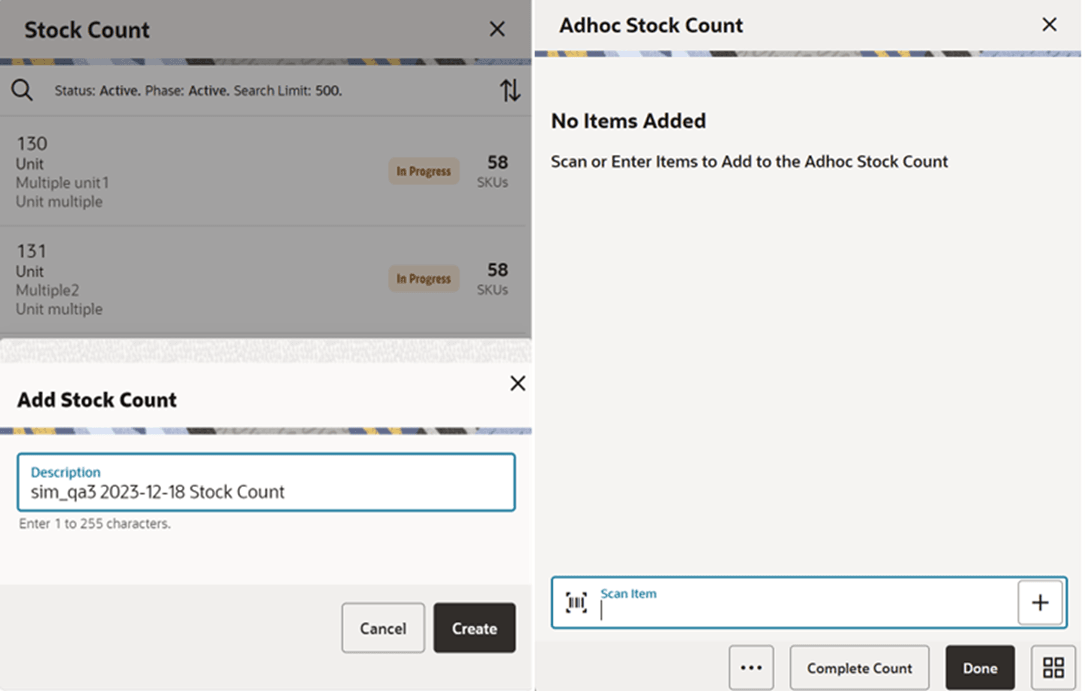Open the search in the Stock Count list
This screenshot has width=1085, height=691.
tap(23, 89)
